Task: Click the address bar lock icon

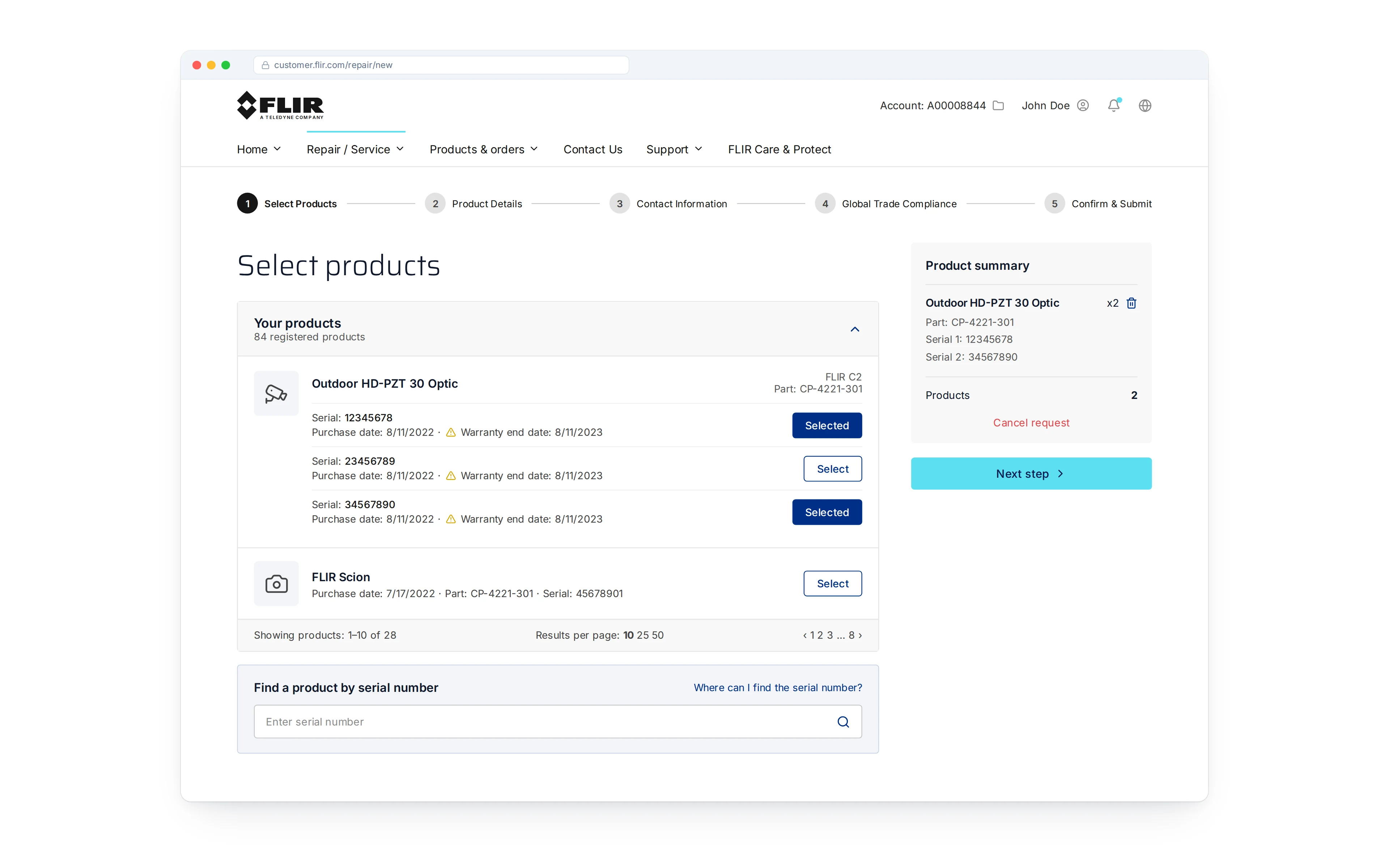Action: [x=265, y=65]
